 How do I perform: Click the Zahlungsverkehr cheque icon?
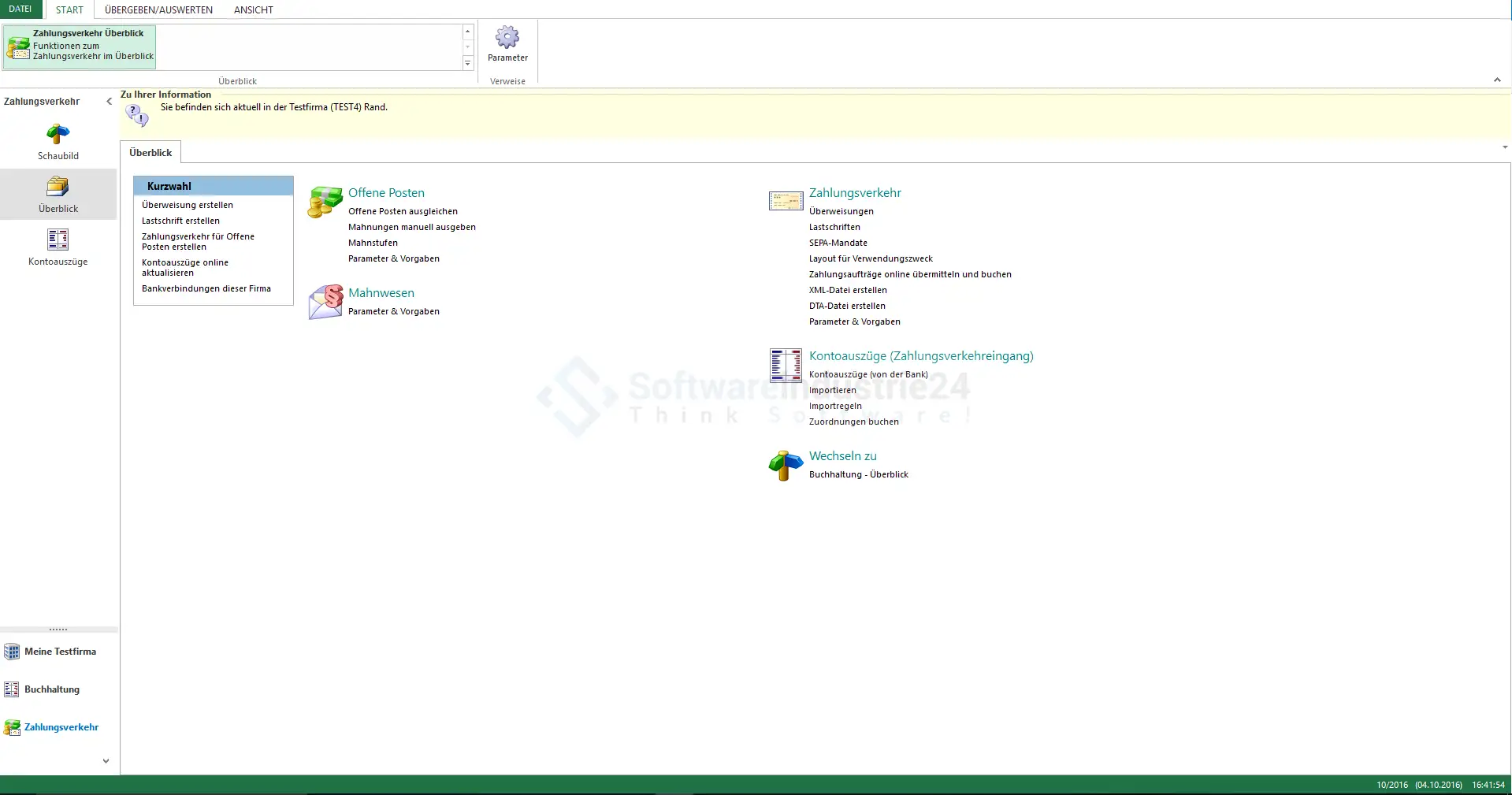(x=785, y=202)
